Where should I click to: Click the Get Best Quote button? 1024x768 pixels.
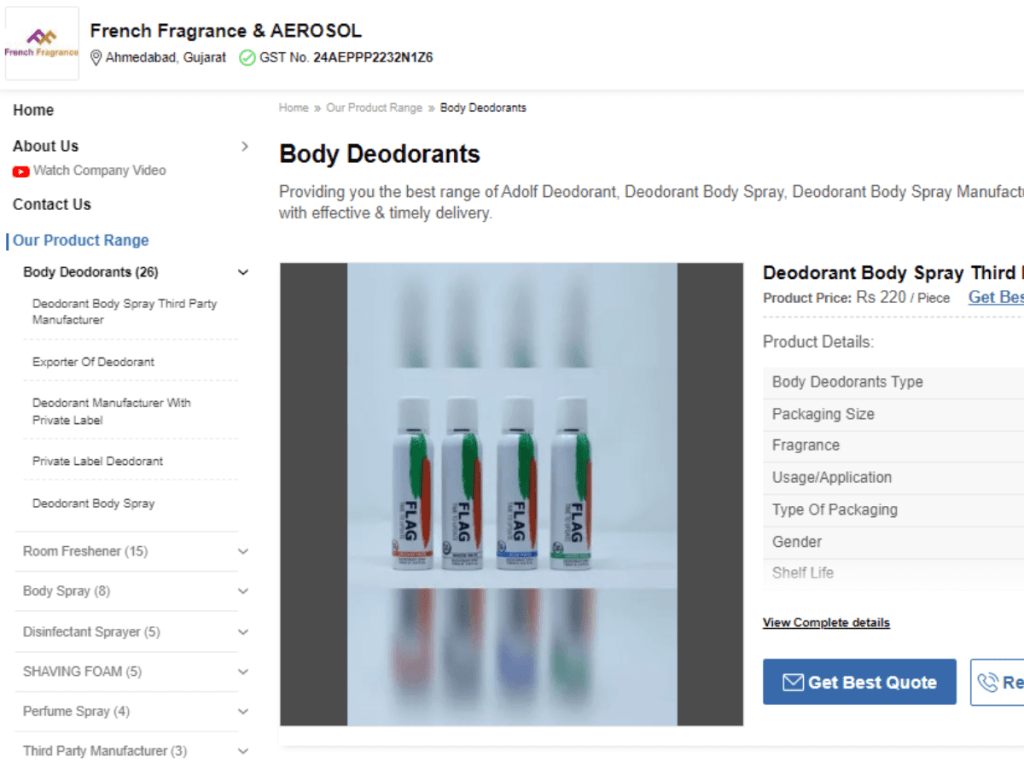click(x=859, y=682)
